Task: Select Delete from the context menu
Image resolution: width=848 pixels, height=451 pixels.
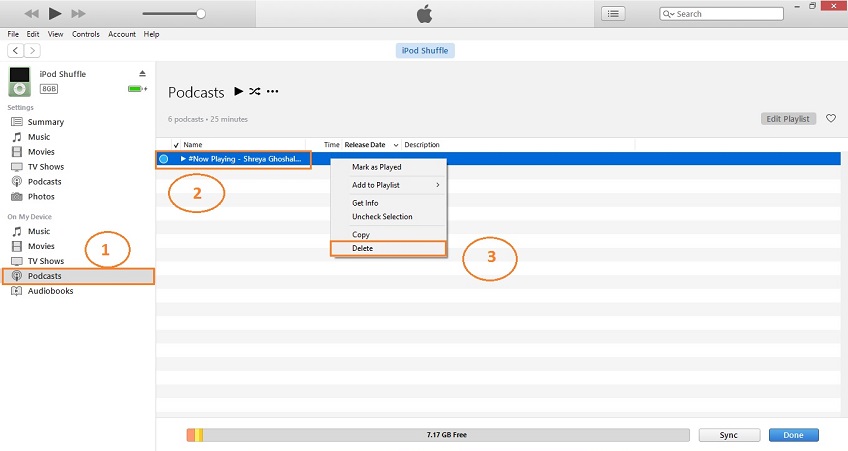Action: [x=362, y=248]
